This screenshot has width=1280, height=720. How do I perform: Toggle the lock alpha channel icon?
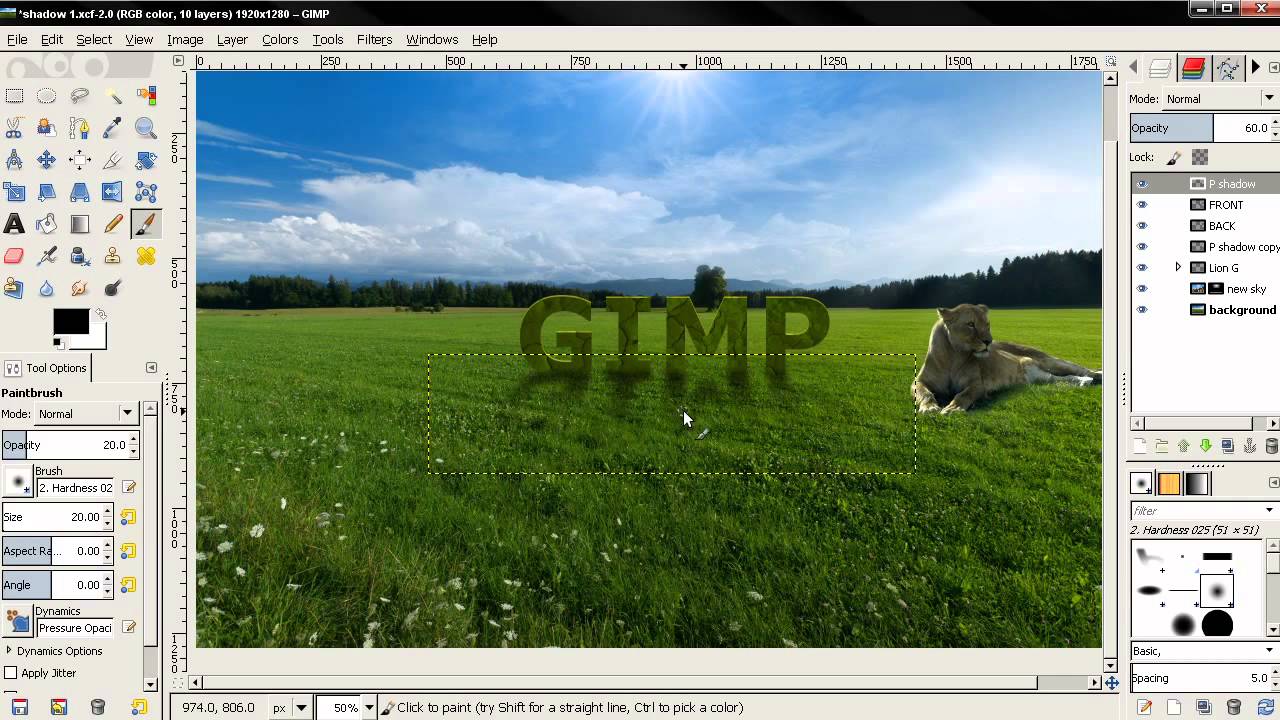point(1200,157)
